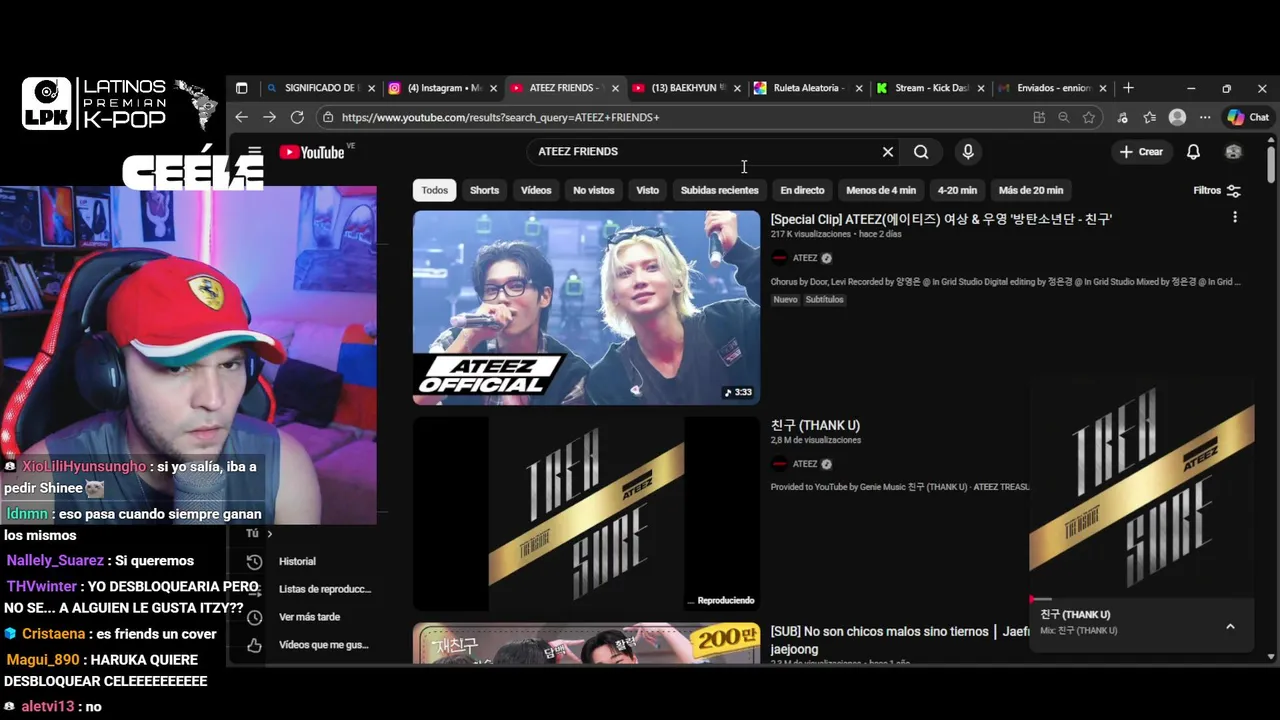
Task: Select the No vistos filter chip
Action: [594, 190]
